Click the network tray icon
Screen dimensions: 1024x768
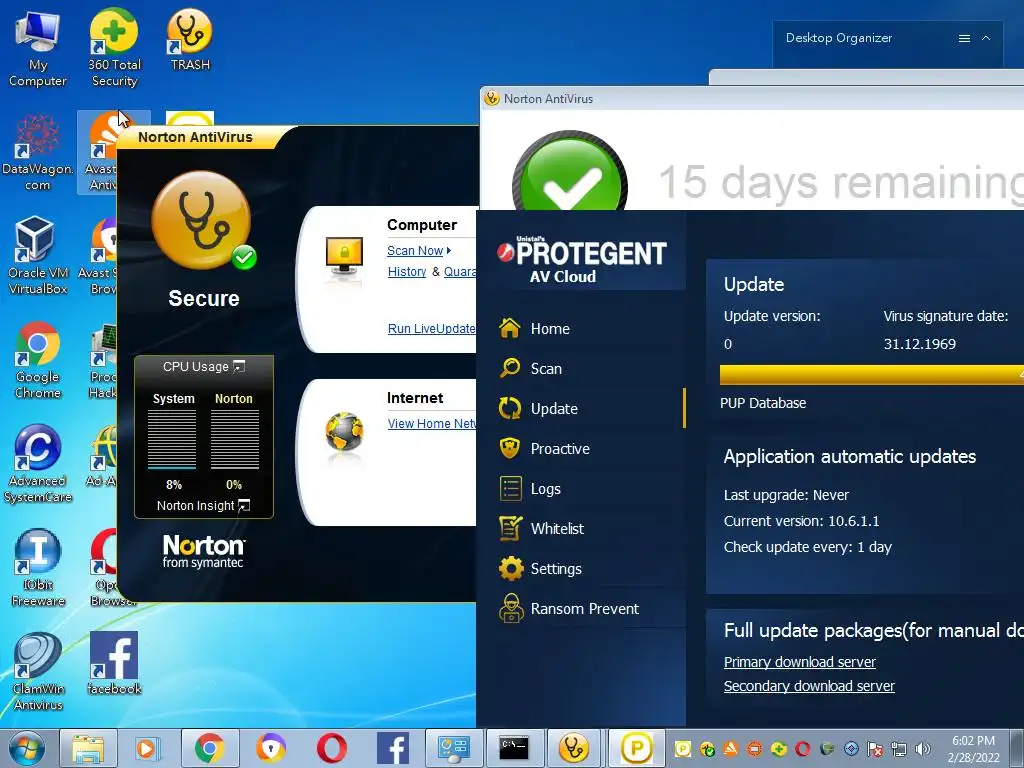(899, 748)
